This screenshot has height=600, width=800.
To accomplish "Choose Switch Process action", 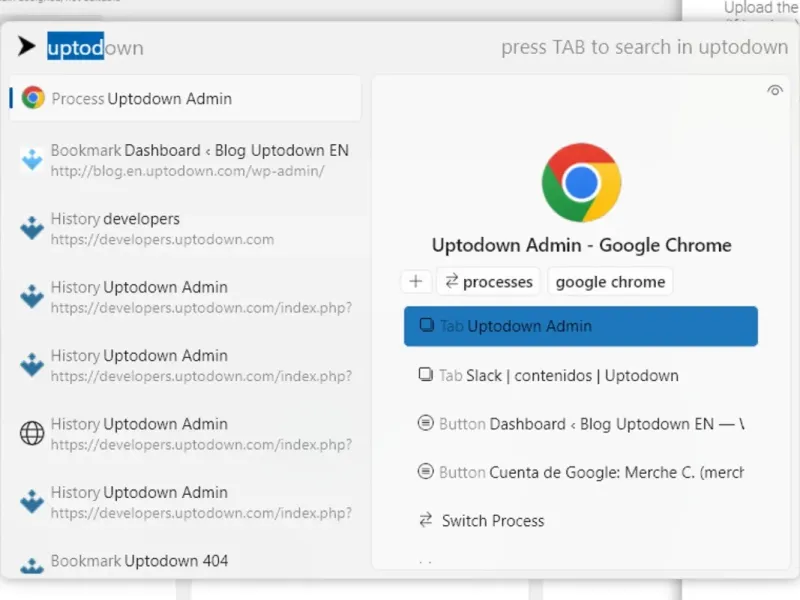I will [x=581, y=521].
